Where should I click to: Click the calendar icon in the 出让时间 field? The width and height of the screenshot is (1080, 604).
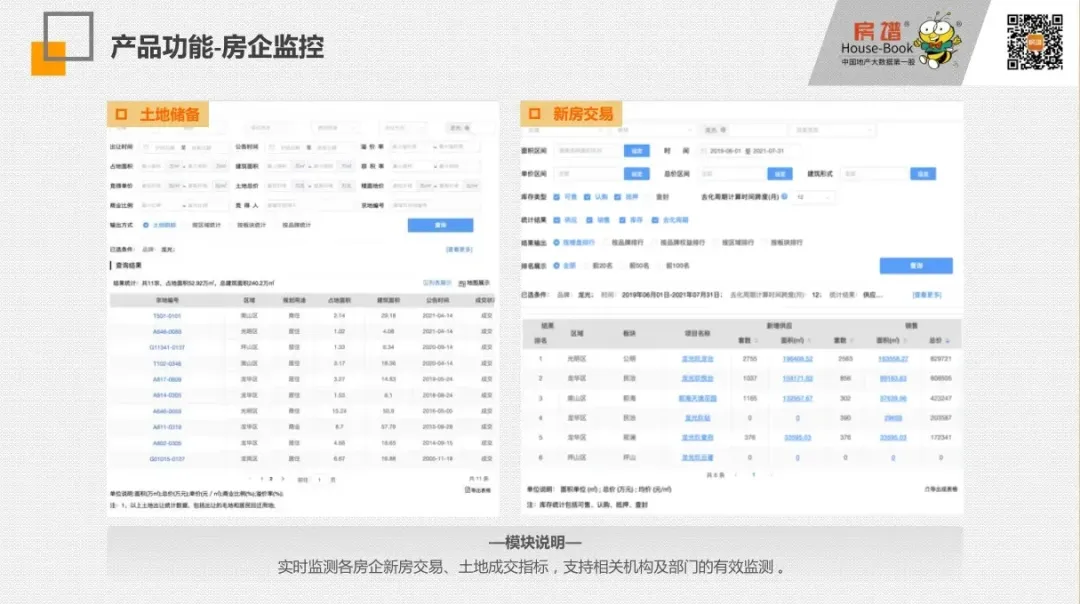(x=145, y=146)
